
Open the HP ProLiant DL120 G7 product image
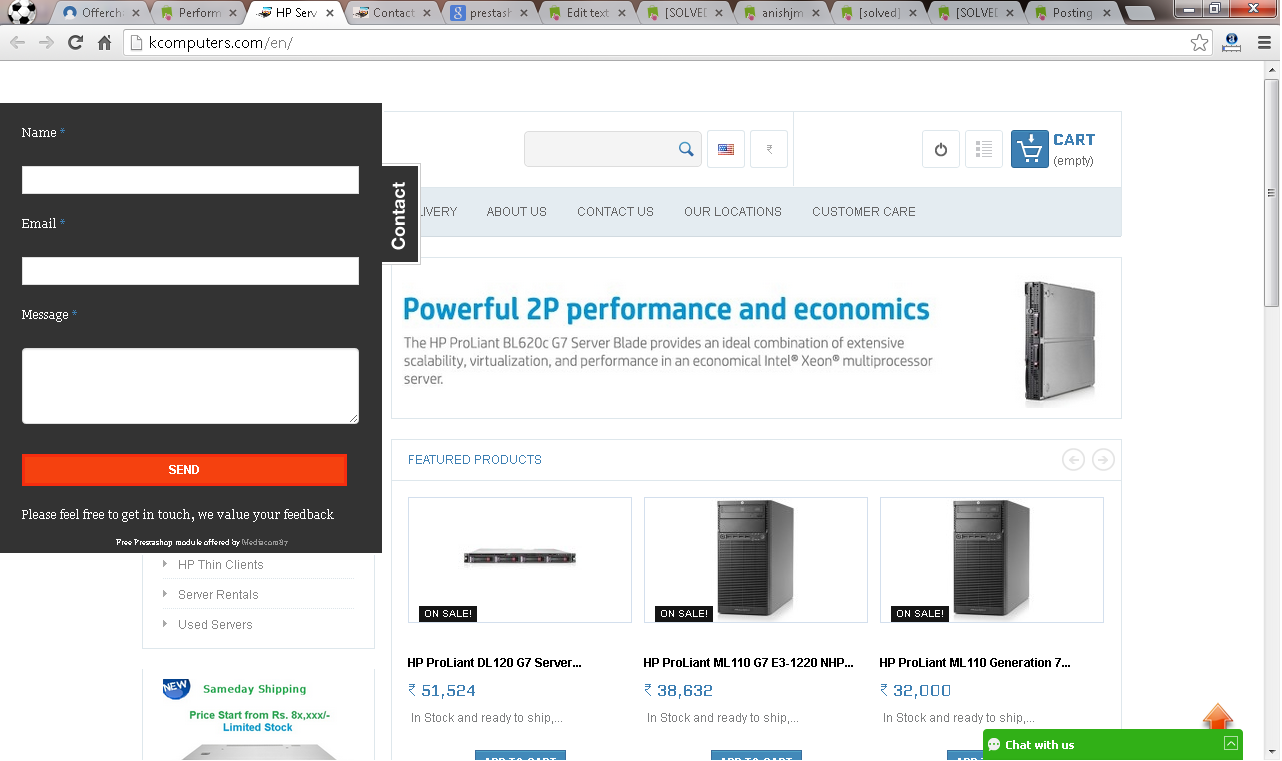[520, 560]
